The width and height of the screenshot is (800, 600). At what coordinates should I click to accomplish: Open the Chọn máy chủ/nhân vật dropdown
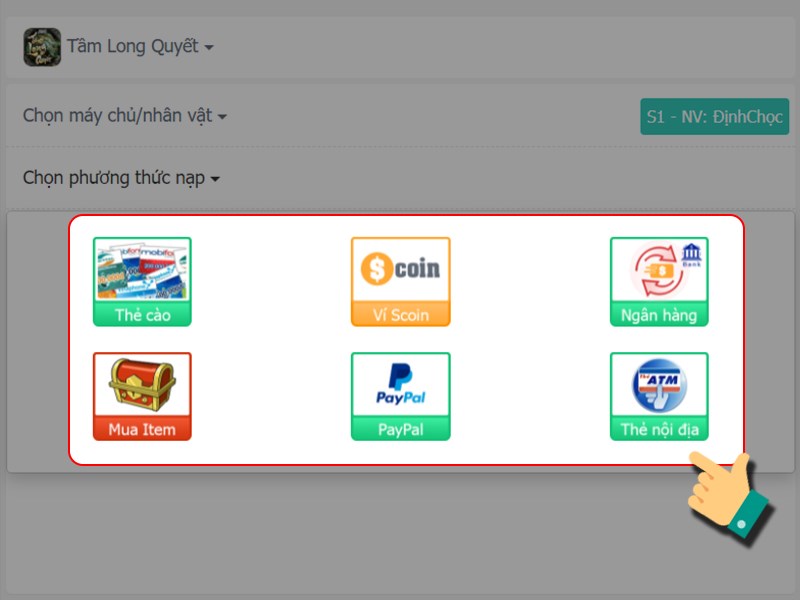click(124, 116)
